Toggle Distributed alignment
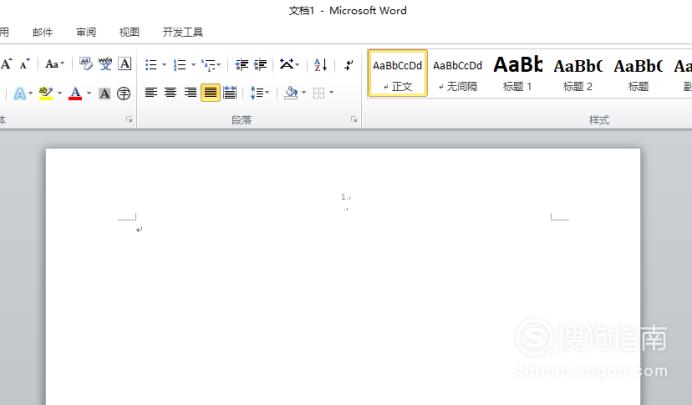 pos(230,93)
